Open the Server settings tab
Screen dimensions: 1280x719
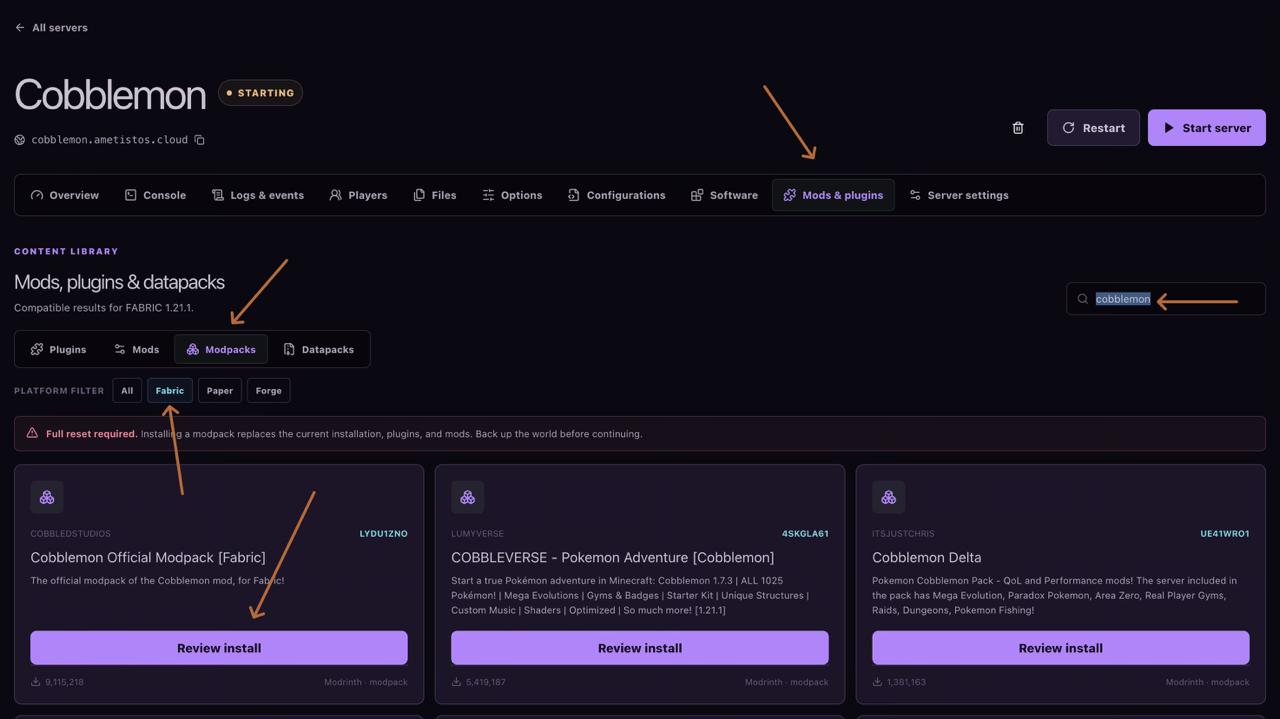[958, 195]
